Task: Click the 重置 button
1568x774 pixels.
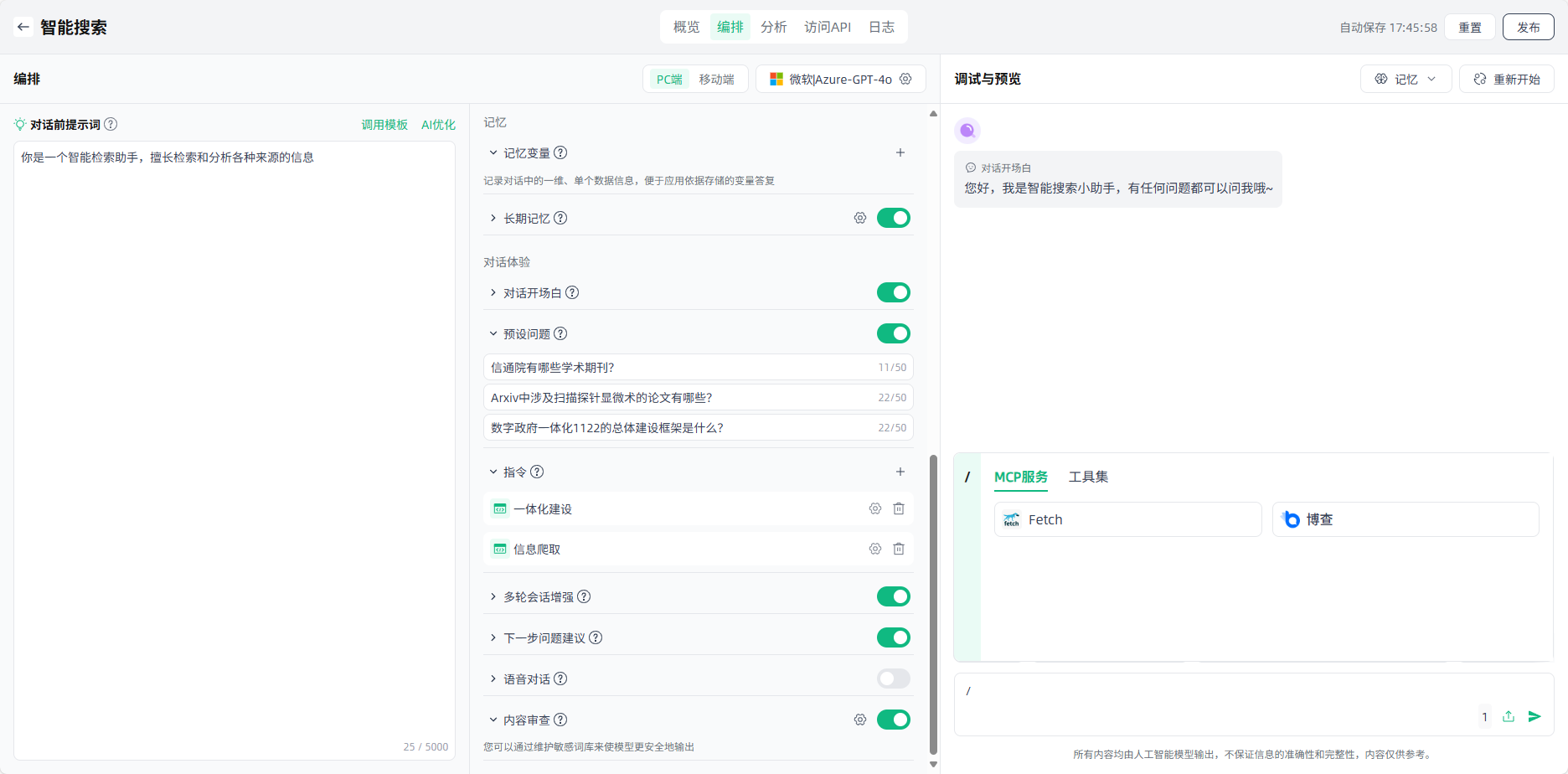Action: tap(1470, 27)
